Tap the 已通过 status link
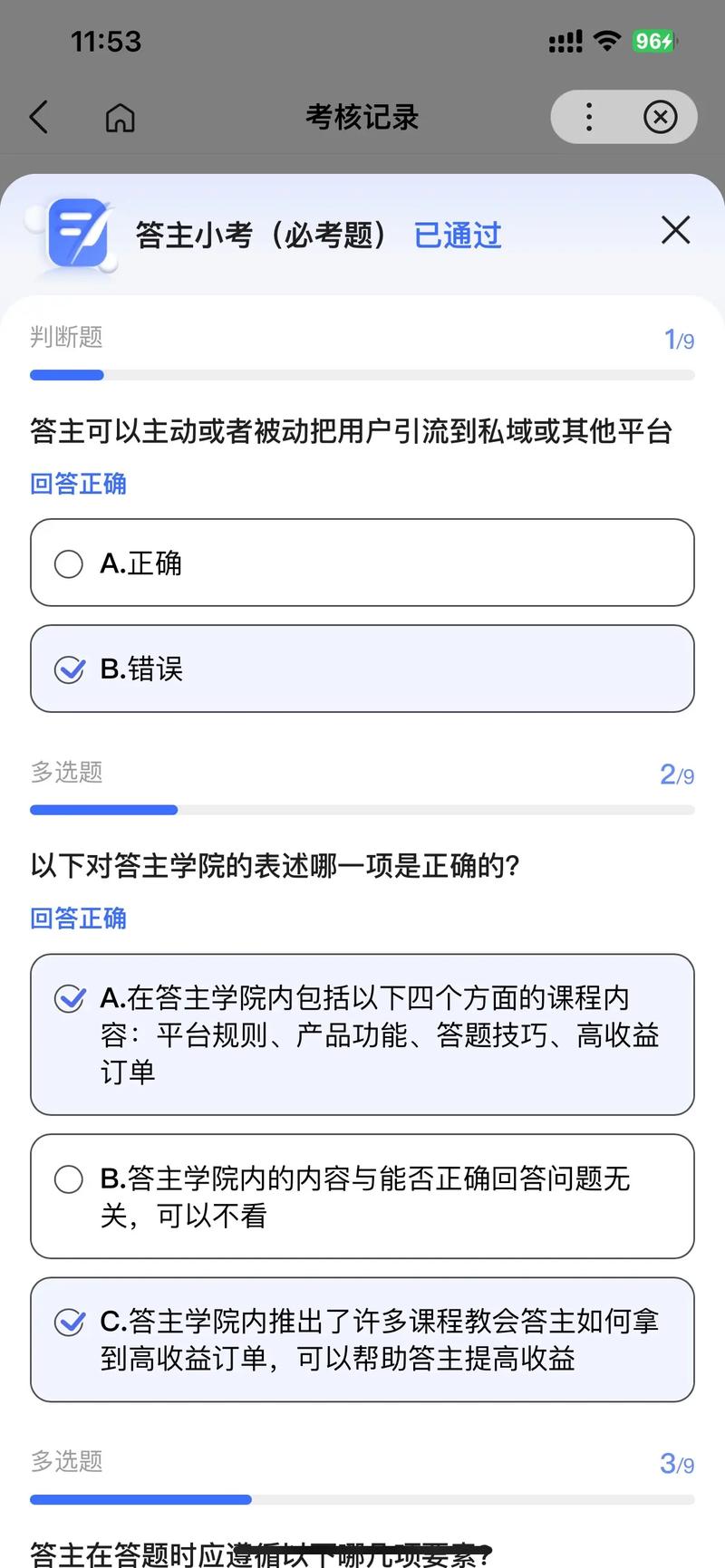 click(x=457, y=236)
